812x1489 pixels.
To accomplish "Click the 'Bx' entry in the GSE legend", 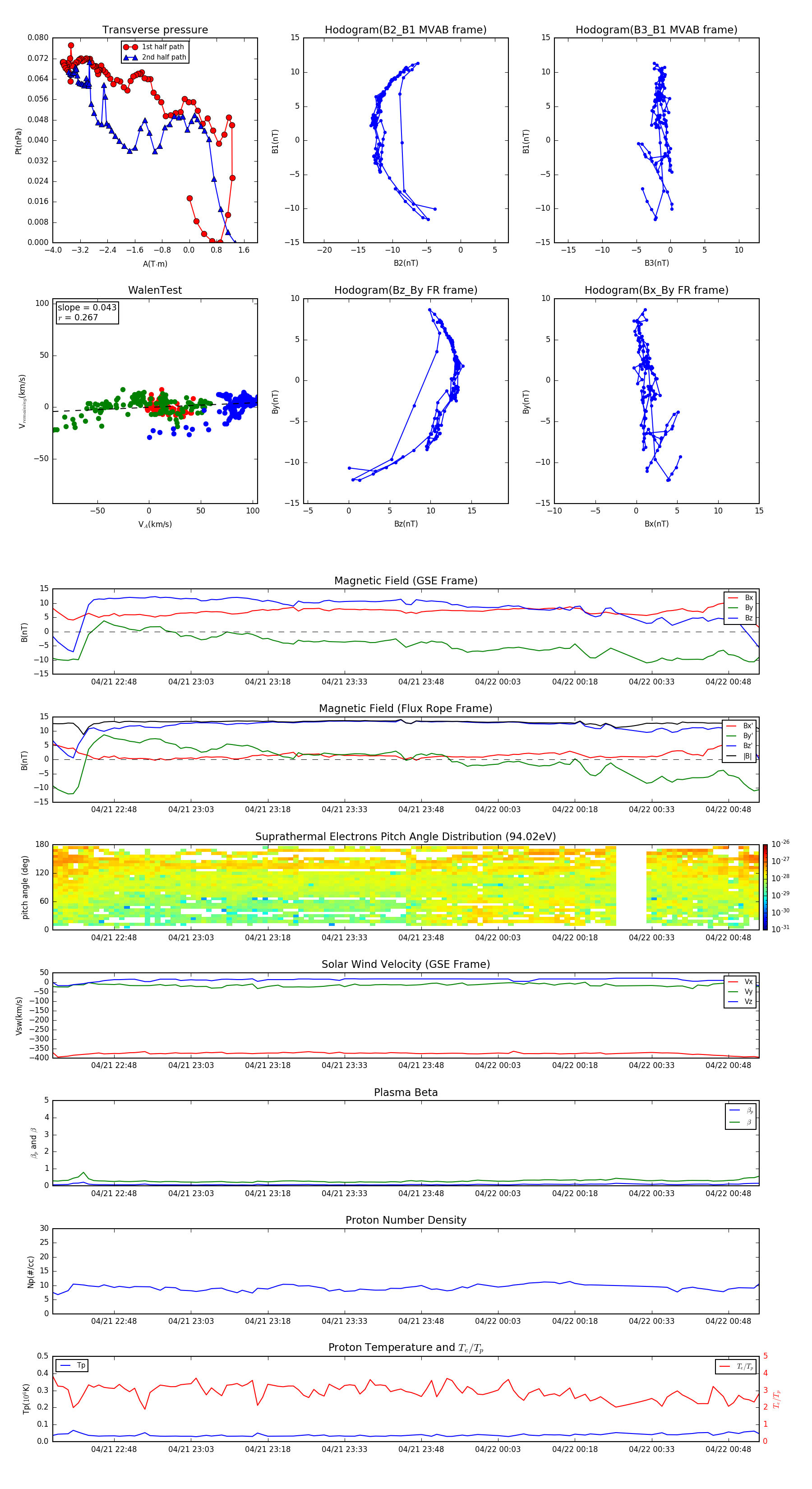I will pos(741,598).
